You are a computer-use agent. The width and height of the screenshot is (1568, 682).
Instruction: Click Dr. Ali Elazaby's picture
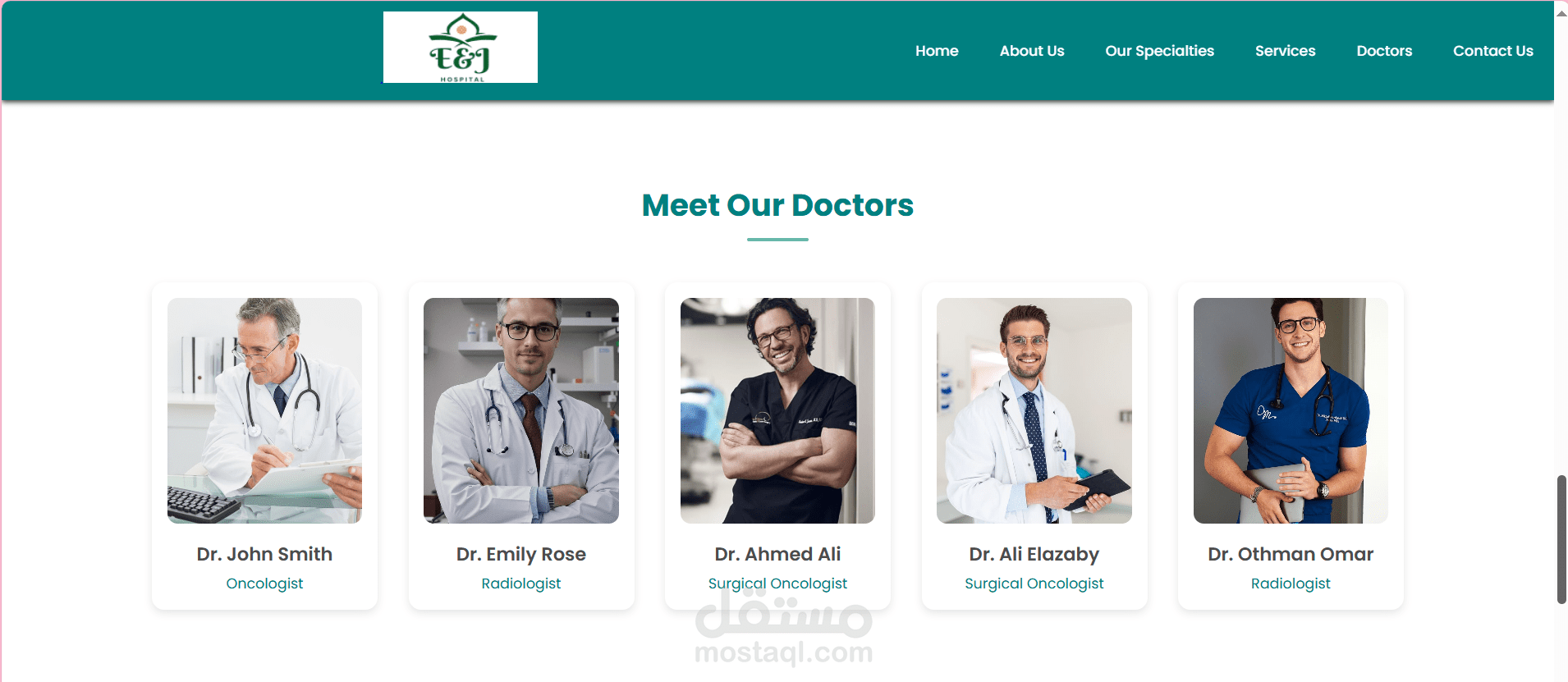pyautogui.click(x=1034, y=410)
